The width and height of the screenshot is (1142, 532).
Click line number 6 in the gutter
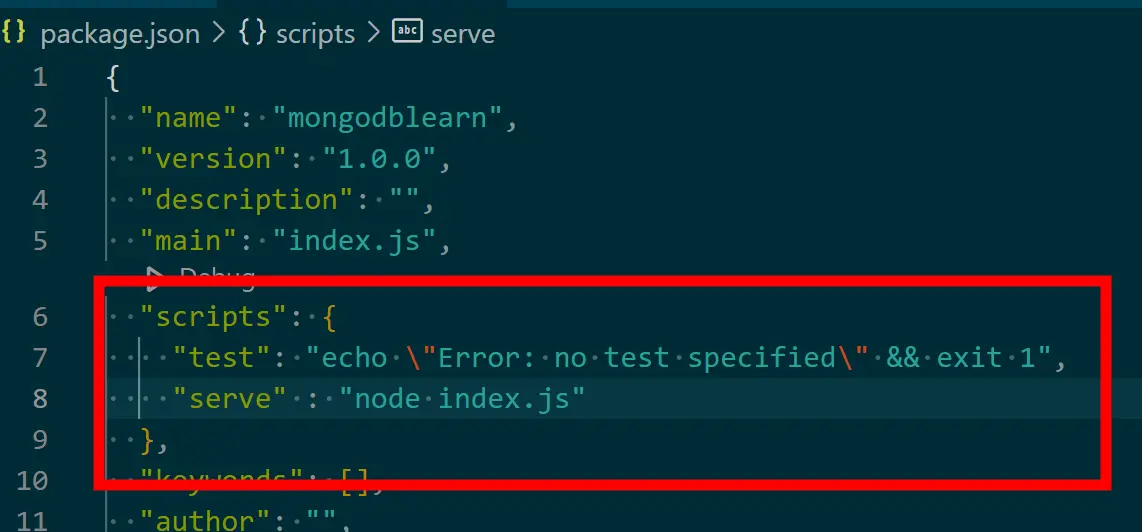pos(39,317)
